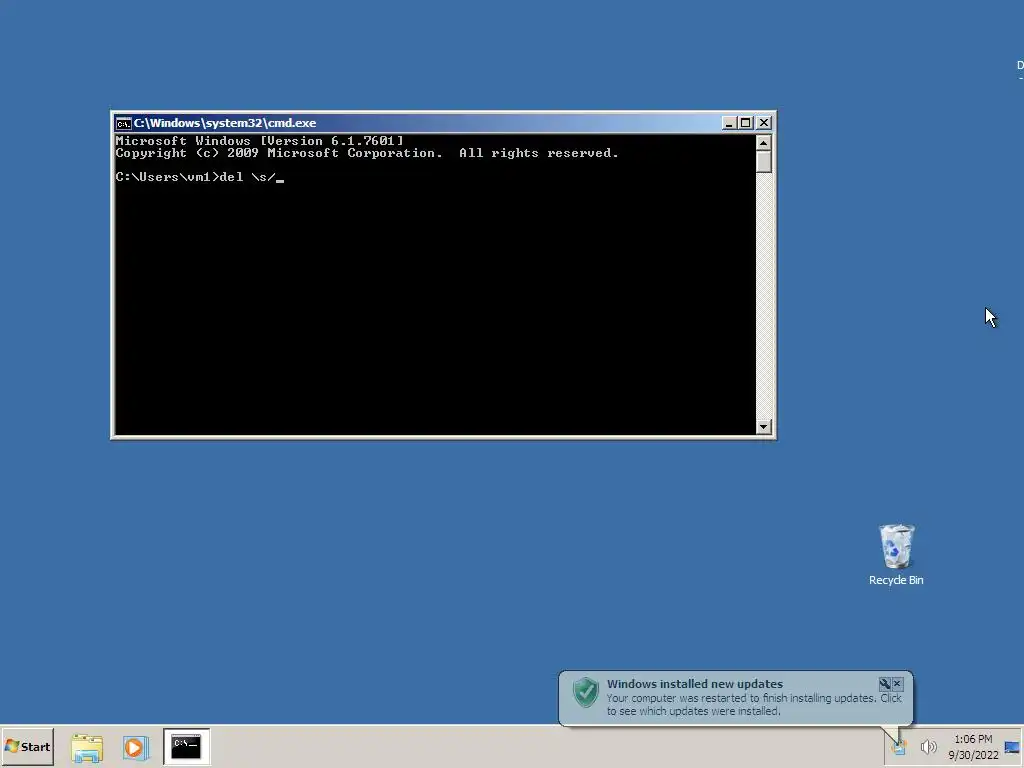
Task: Click the cmd scrollbar down arrow
Action: pyautogui.click(x=763, y=426)
